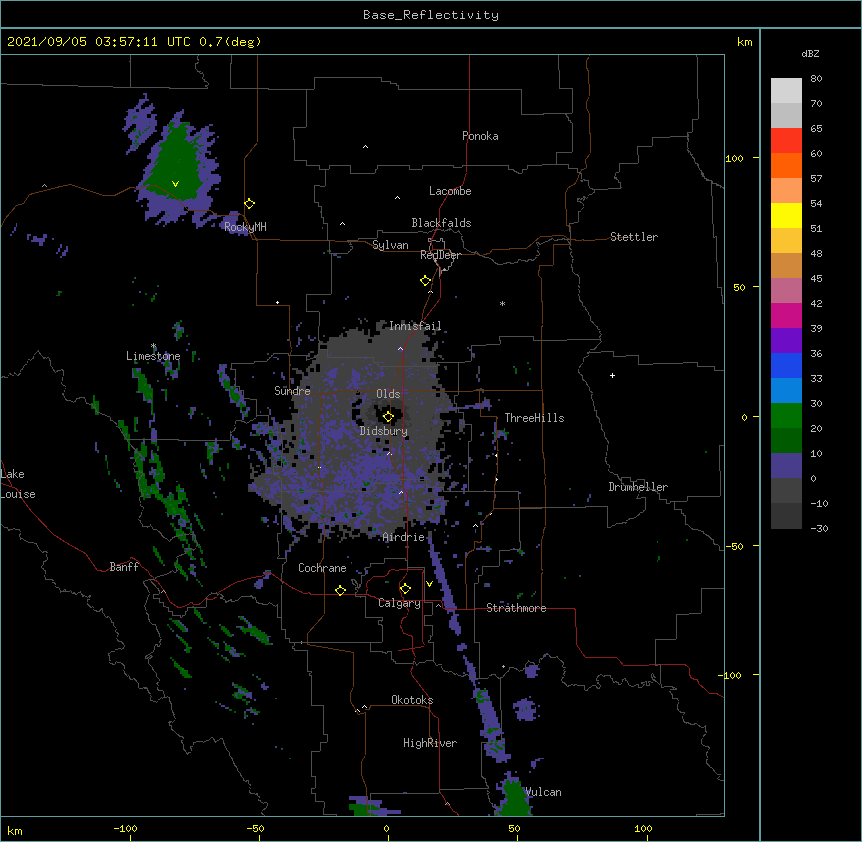Click the Lacombe city label

point(450,191)
